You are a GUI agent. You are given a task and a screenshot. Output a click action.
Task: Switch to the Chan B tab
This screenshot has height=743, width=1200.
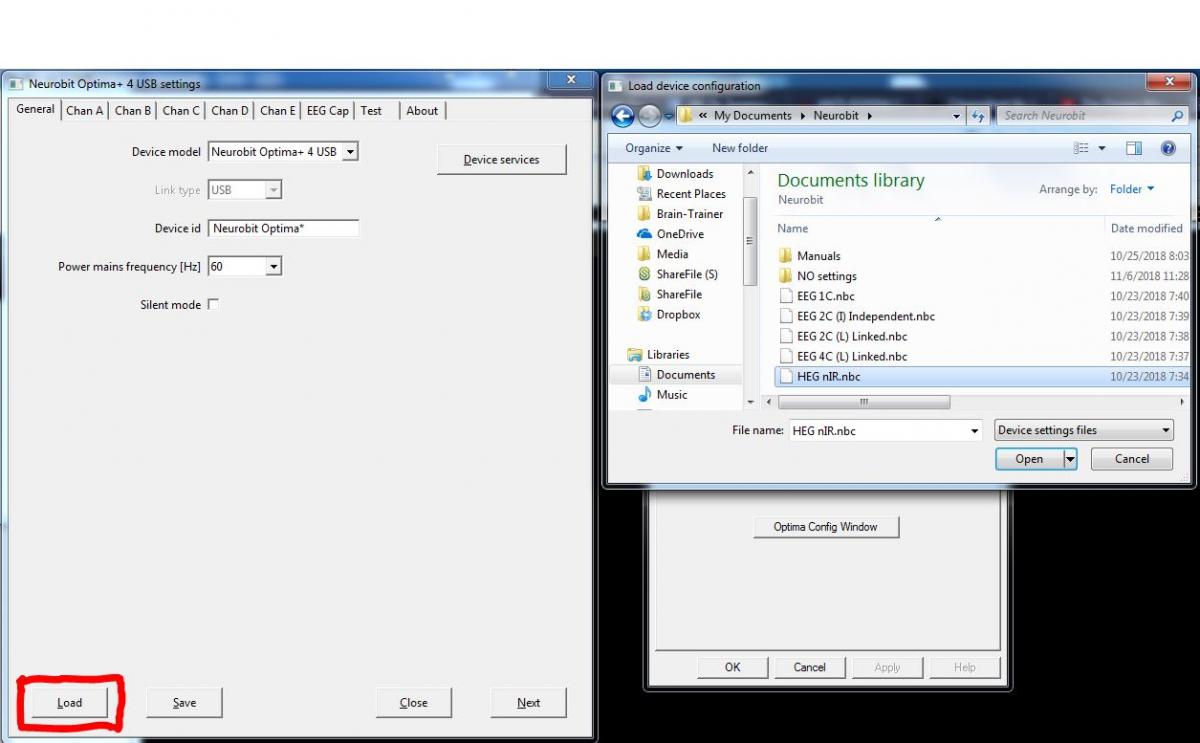133,111
